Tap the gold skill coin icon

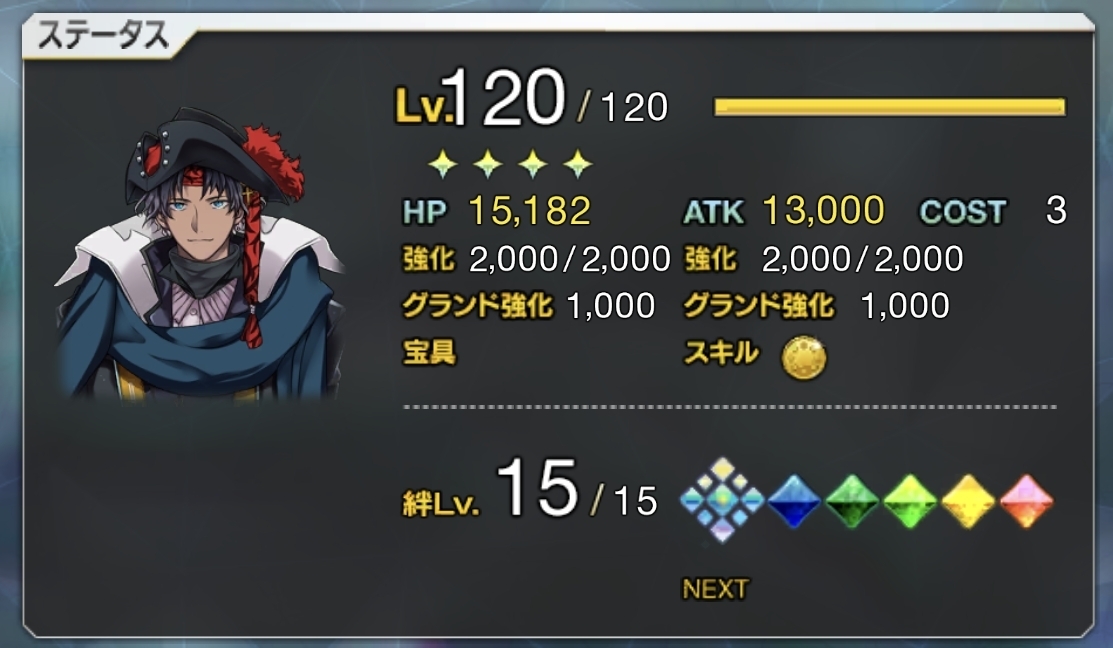(x=804, y=357)
